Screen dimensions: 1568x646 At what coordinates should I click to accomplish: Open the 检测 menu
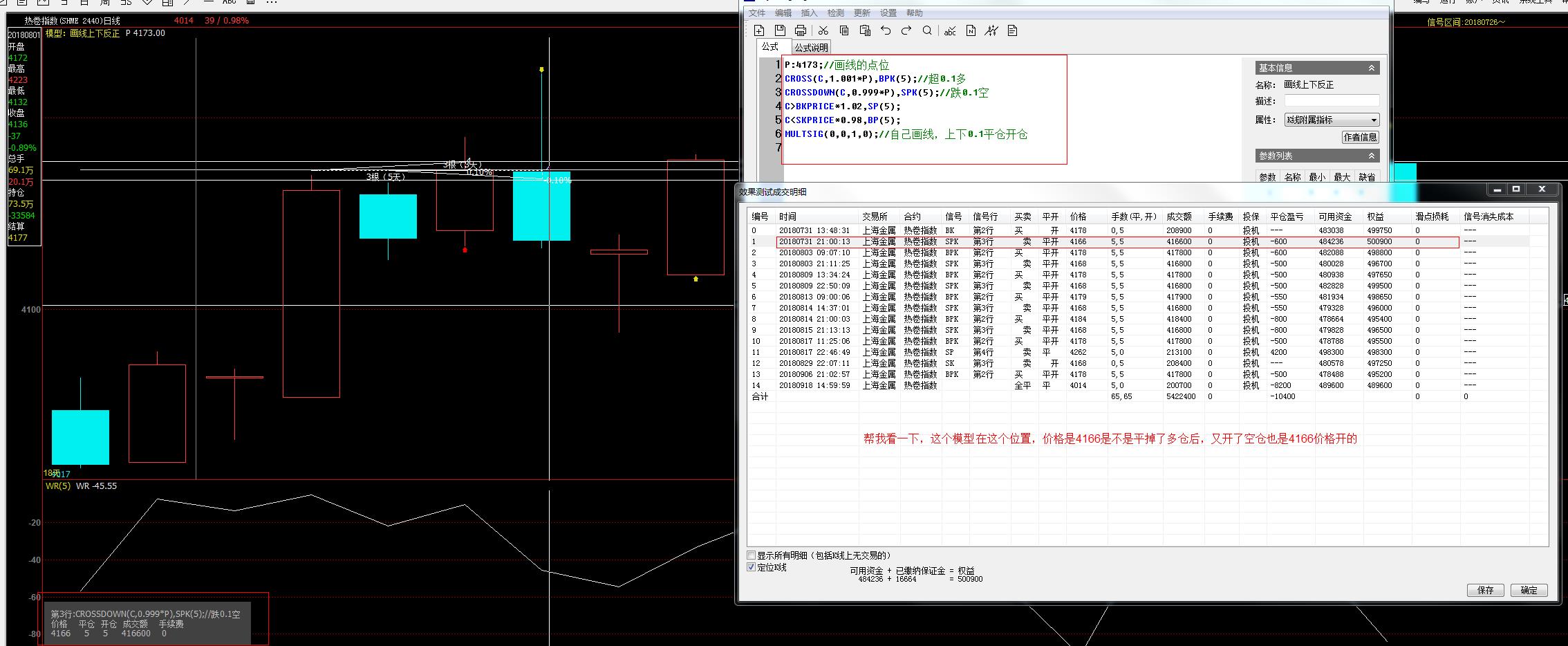tap(835, 13)
